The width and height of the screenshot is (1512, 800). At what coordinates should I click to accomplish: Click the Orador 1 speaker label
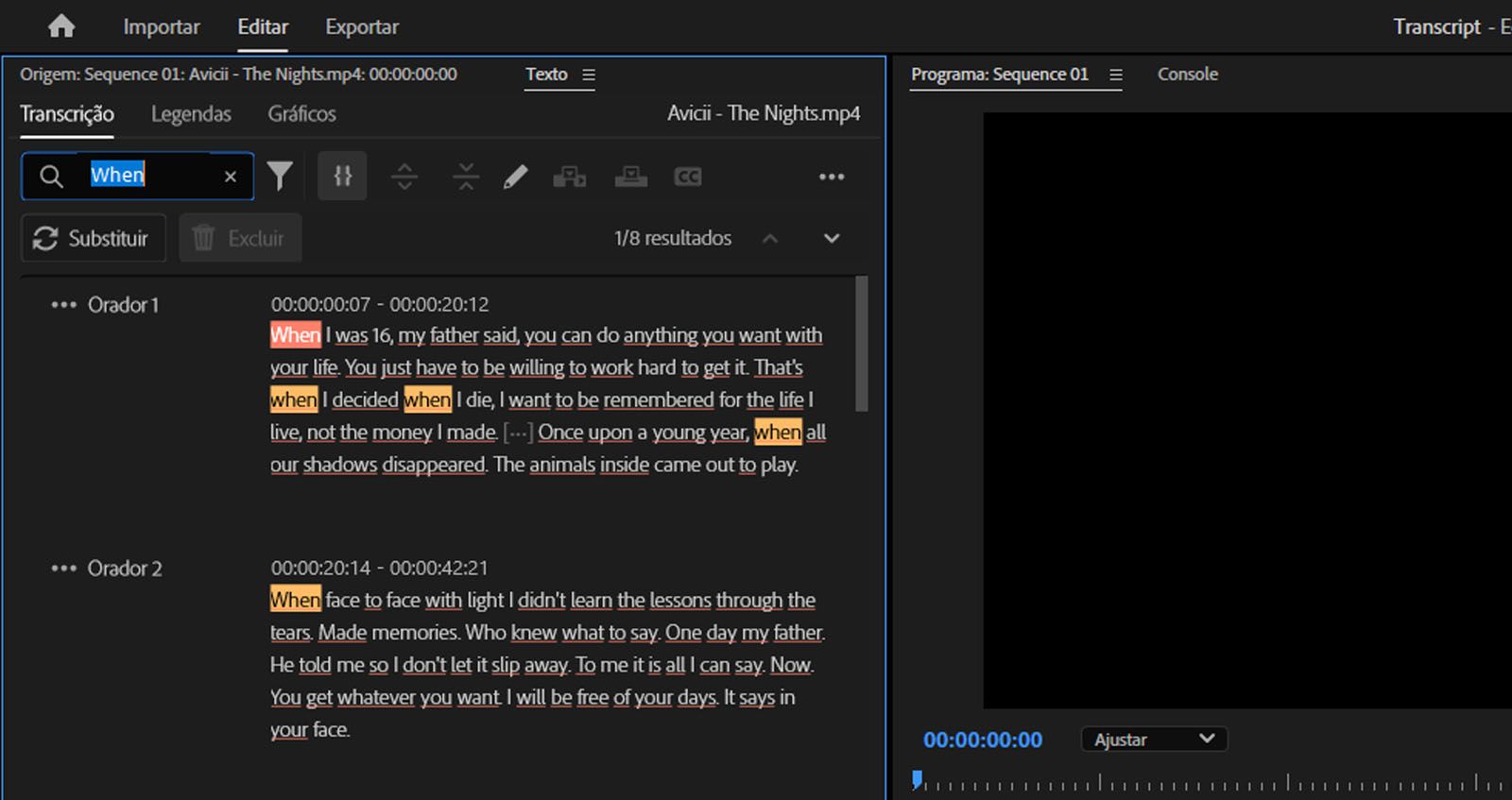click(x=124, y=305)
